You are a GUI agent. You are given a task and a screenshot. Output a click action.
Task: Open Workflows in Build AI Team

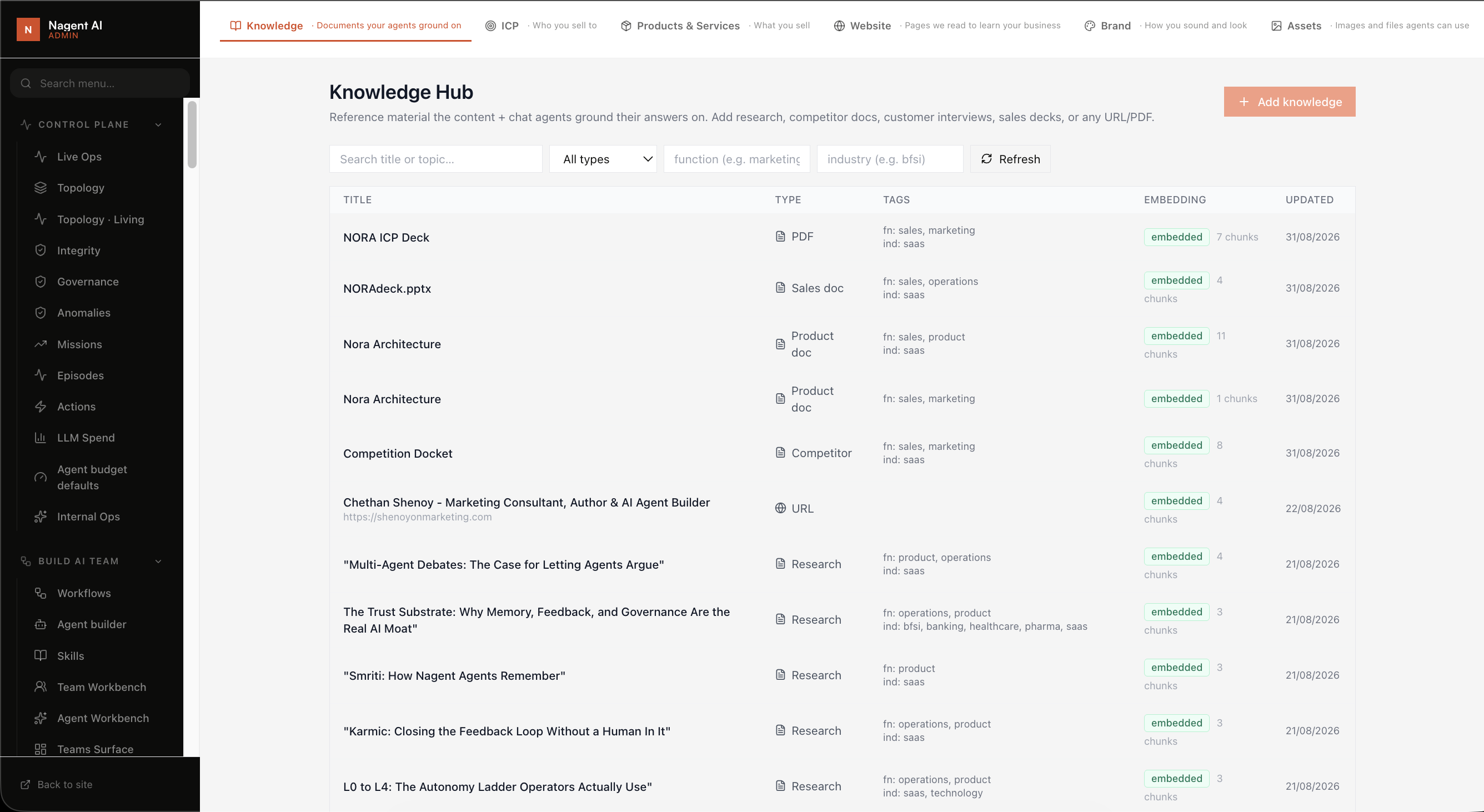point(83,593)
